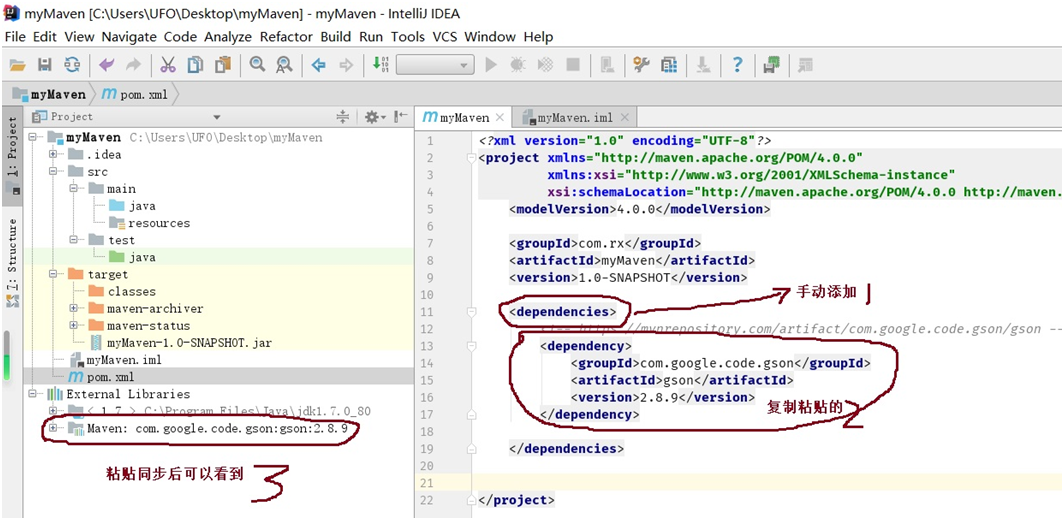Close the myMaven.iml editor tab
Screen dimensions: 1064x520
tap(624, 117)
